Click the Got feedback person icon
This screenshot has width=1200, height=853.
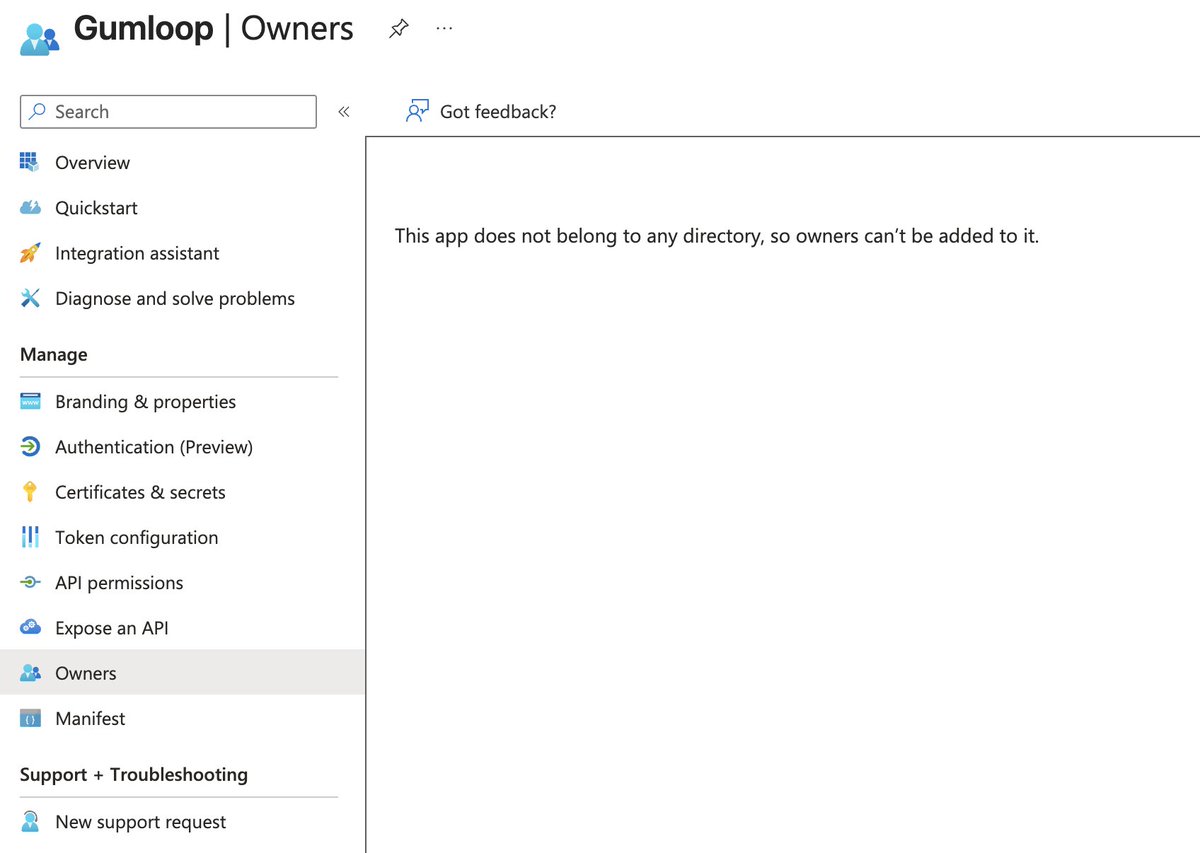coord(417,111)
